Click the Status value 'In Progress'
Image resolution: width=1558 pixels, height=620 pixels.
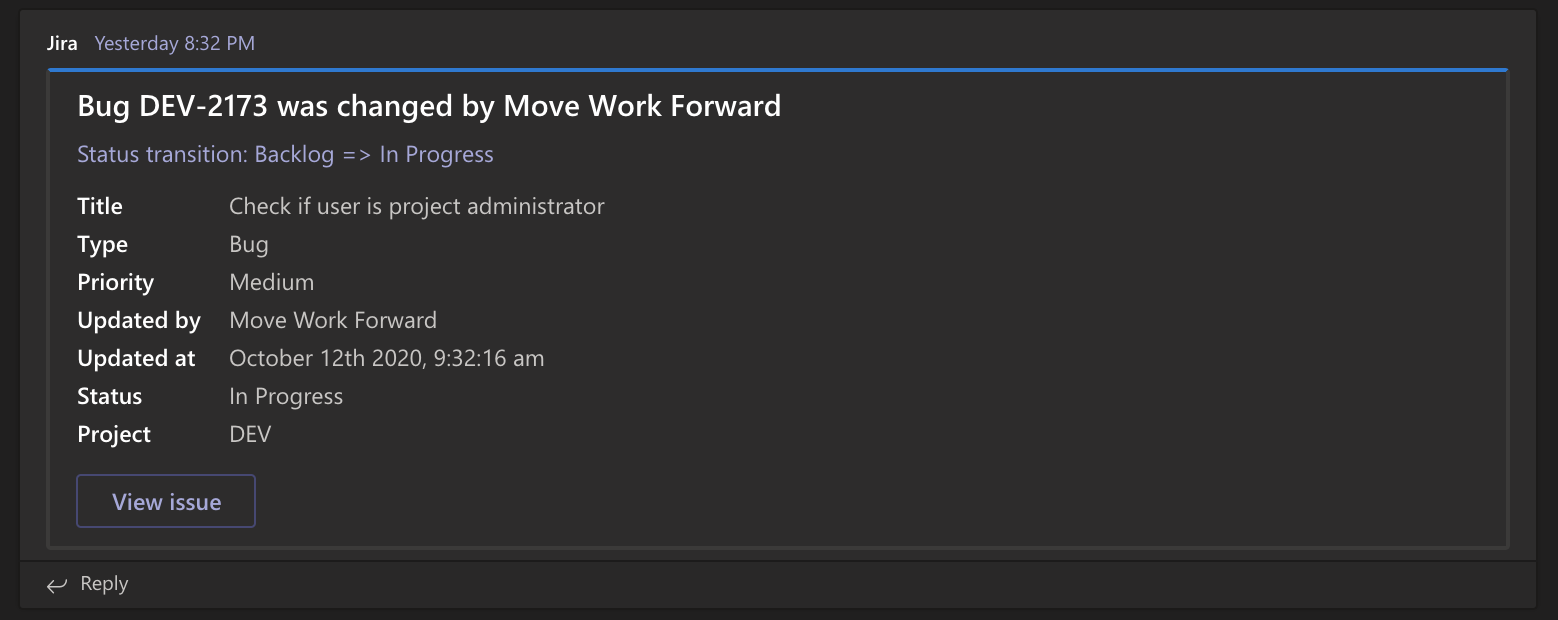[286, 396]
